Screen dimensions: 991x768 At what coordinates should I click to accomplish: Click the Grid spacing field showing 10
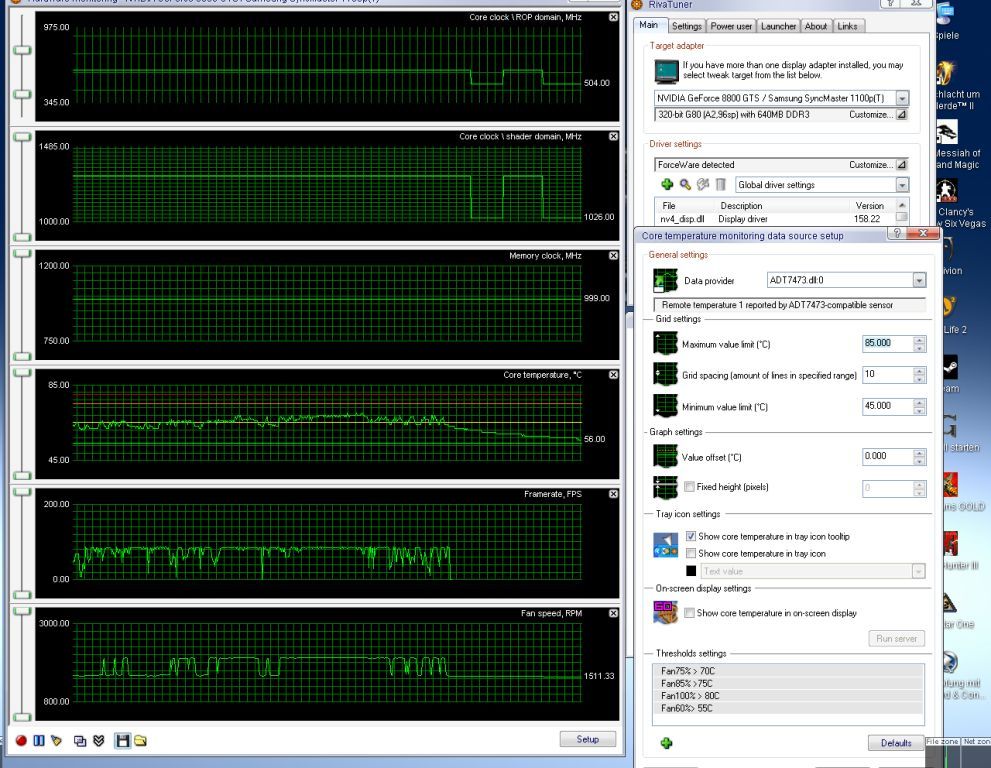tap(888, 374)
